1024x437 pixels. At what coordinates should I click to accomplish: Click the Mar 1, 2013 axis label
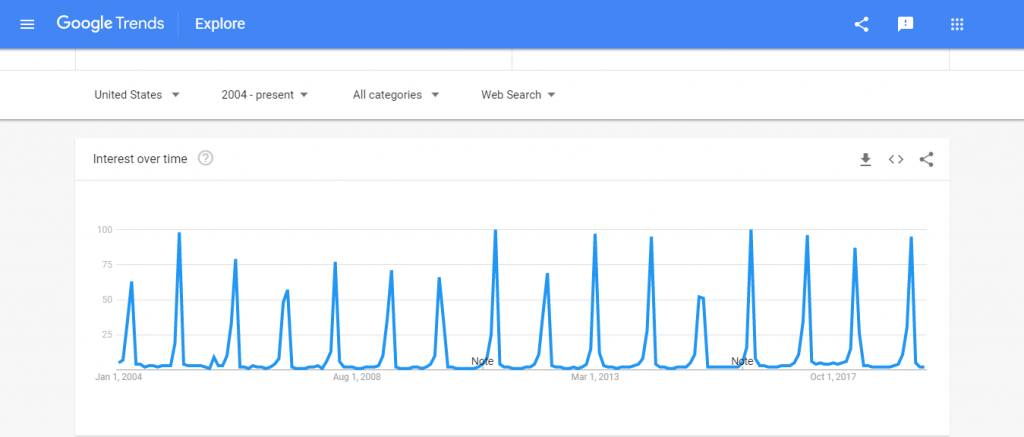pyautogui.click(x=596, y=378)
